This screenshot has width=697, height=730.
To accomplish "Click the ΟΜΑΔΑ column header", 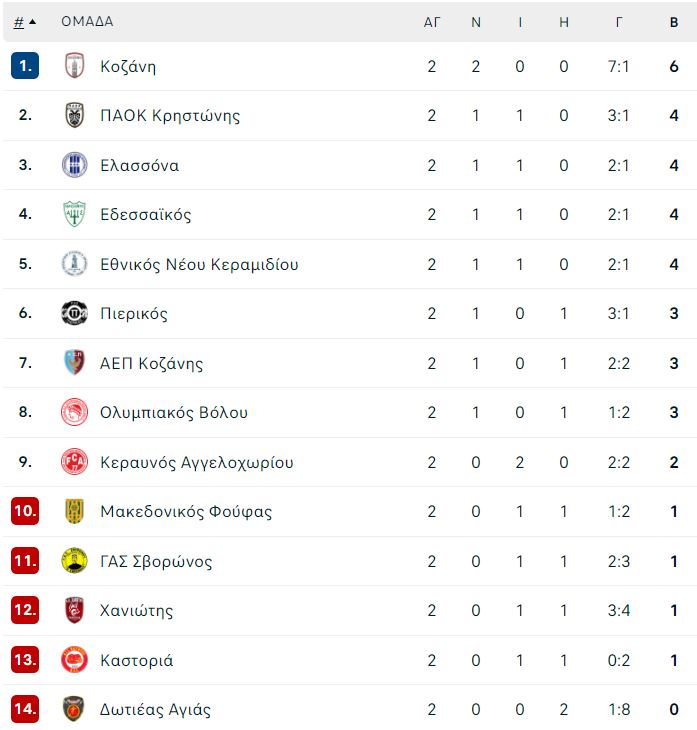I will [x=88, y=21].
